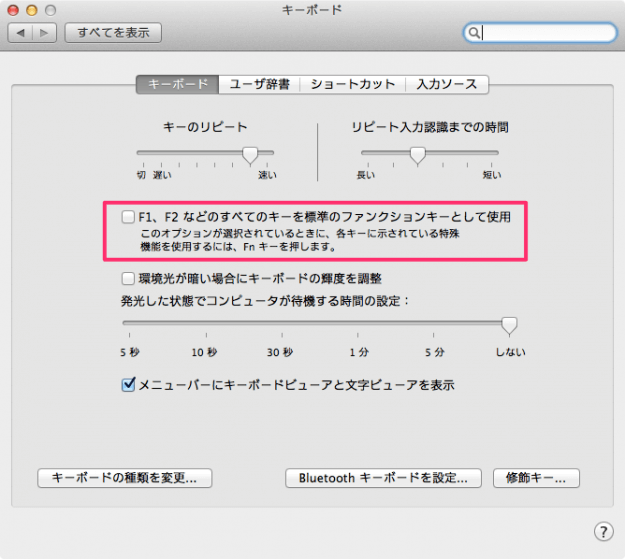Viewport: 625px width, 559px height.
Task: Minimize the キーボード window with yellow button
Action: pyautogui.click(x=32, y=10)
